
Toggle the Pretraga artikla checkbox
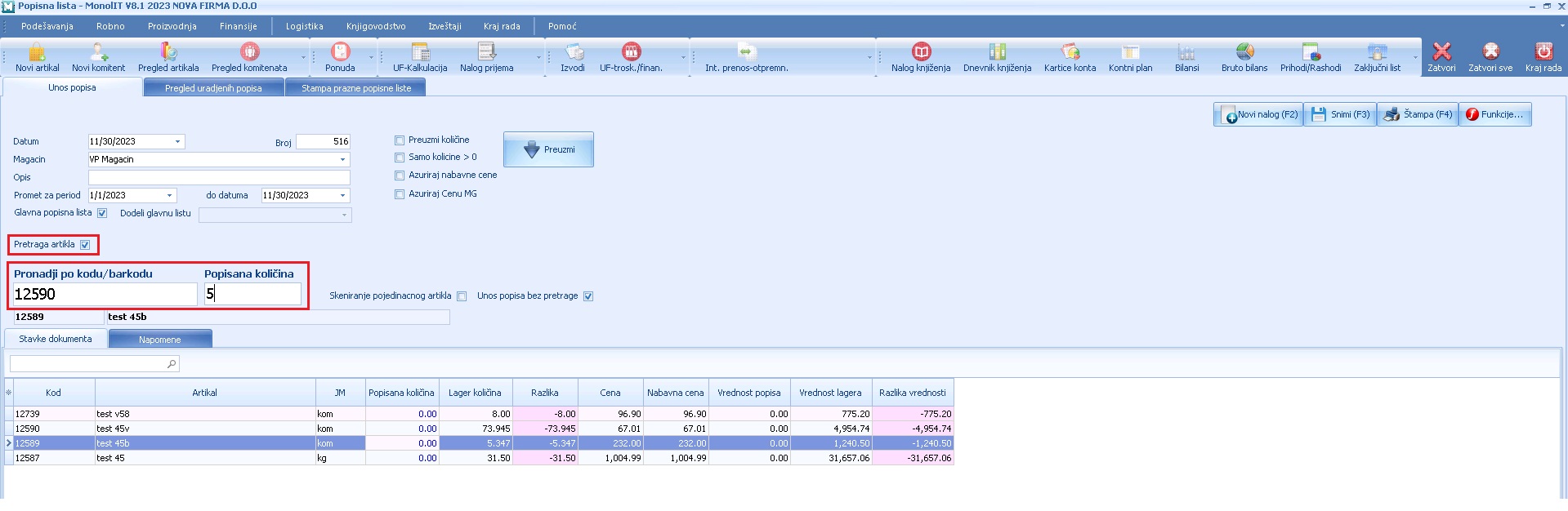(x=85, y=245)
